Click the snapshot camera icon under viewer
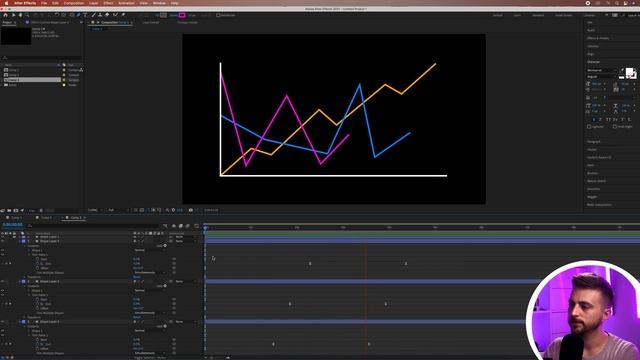Image resolution: width=640 pixels, height=360 pixels. [x=191, y=210]
